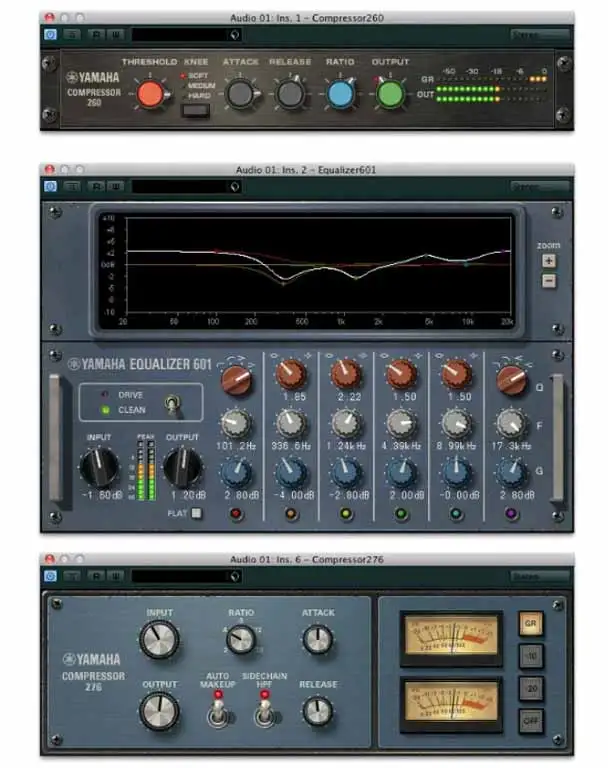Click the Q knob reading 1.85
Image resolution: width=608 pixels, height=768 pixels.
point(291,375)
